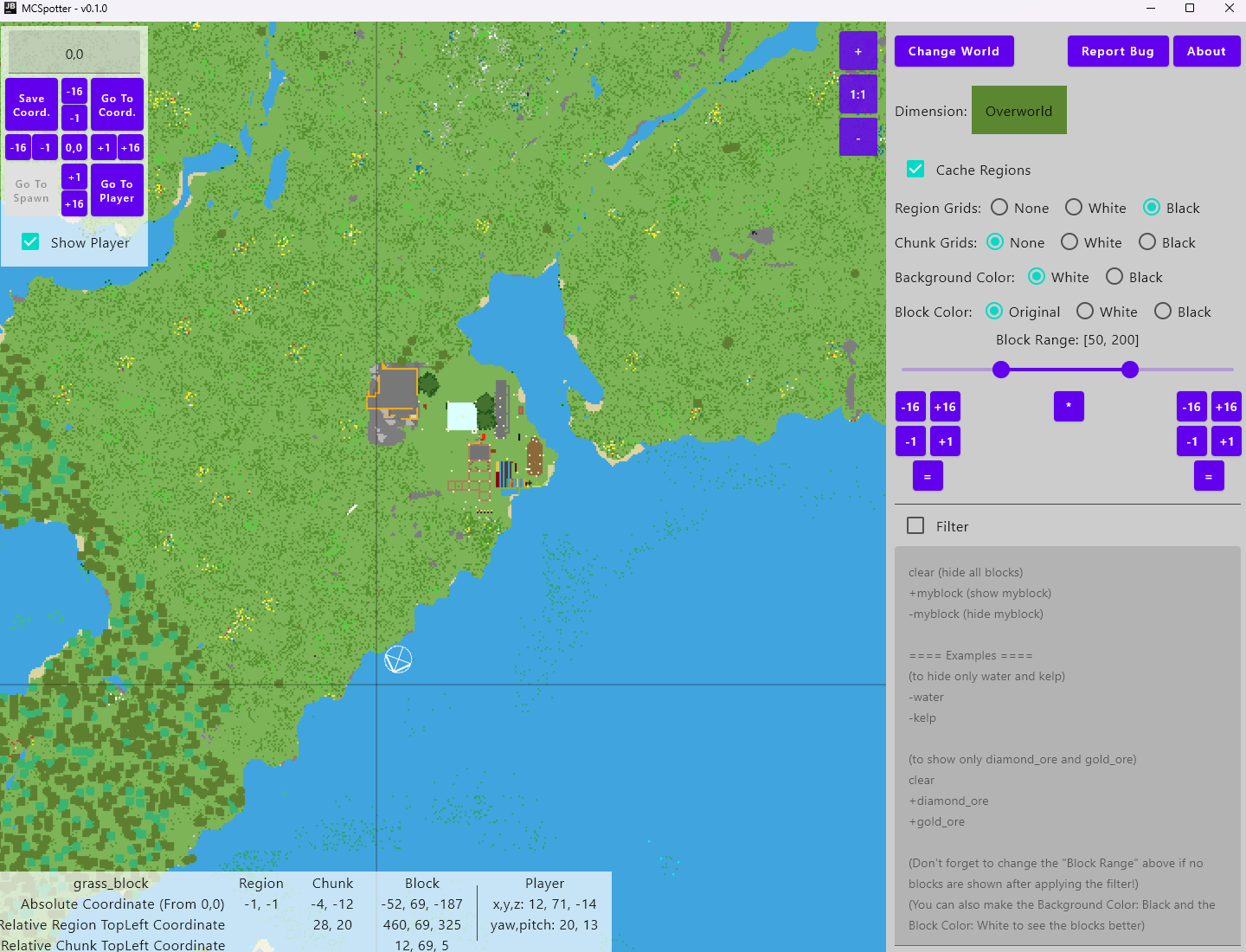This screenshot has width=1246, height=952.
Task: Toggle the Show Player checkbox
Action: click(x=30, y=241)
